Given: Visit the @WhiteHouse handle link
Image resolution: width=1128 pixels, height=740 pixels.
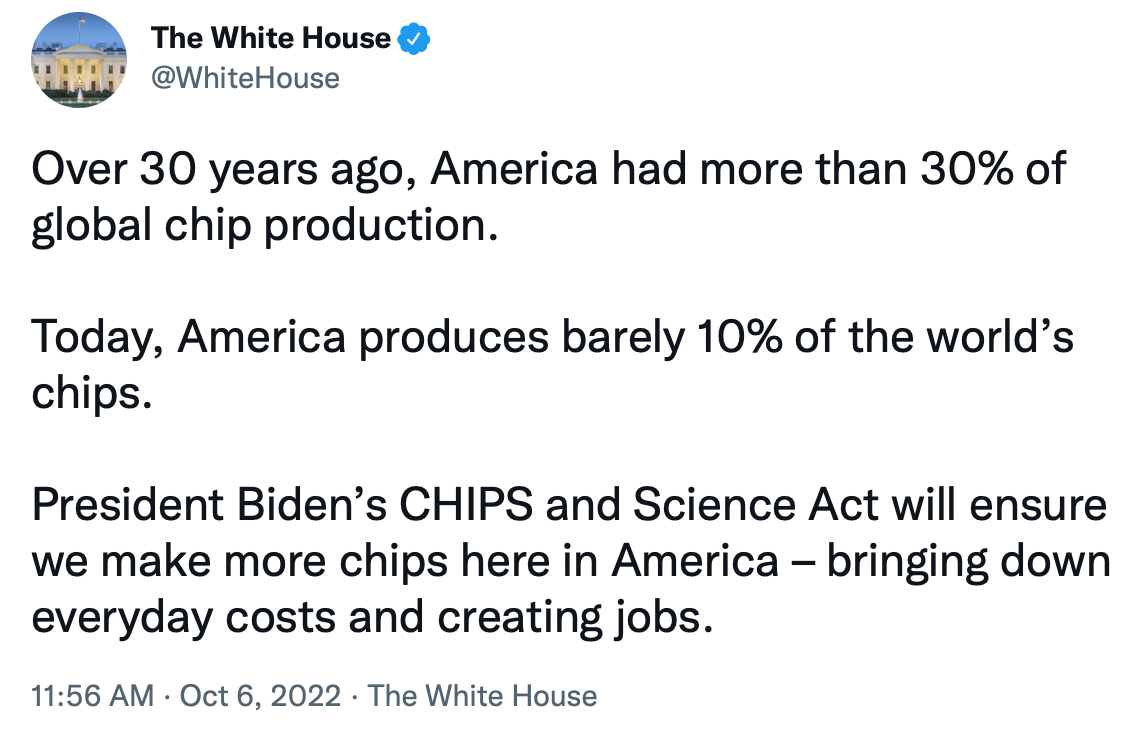Looking at the screenshot, I should tap(245, 78).
